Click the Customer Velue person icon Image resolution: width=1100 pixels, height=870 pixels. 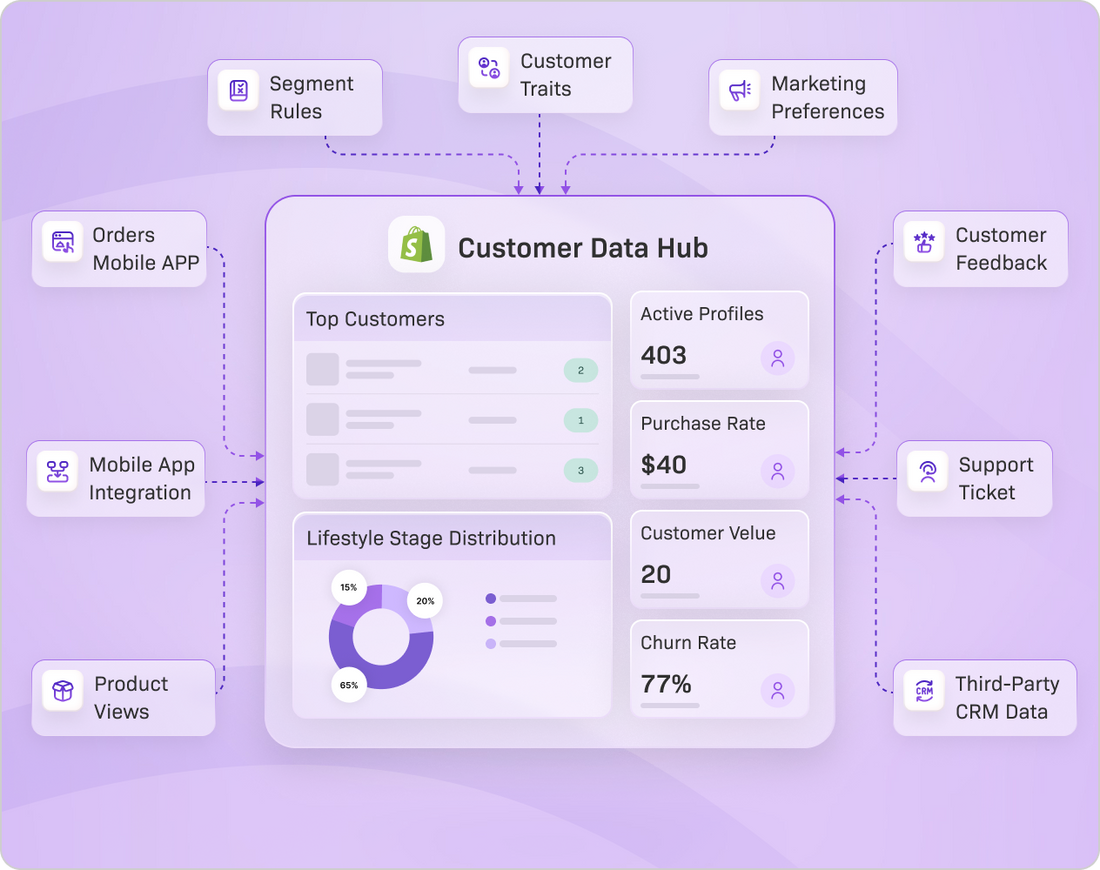(777, 581)
